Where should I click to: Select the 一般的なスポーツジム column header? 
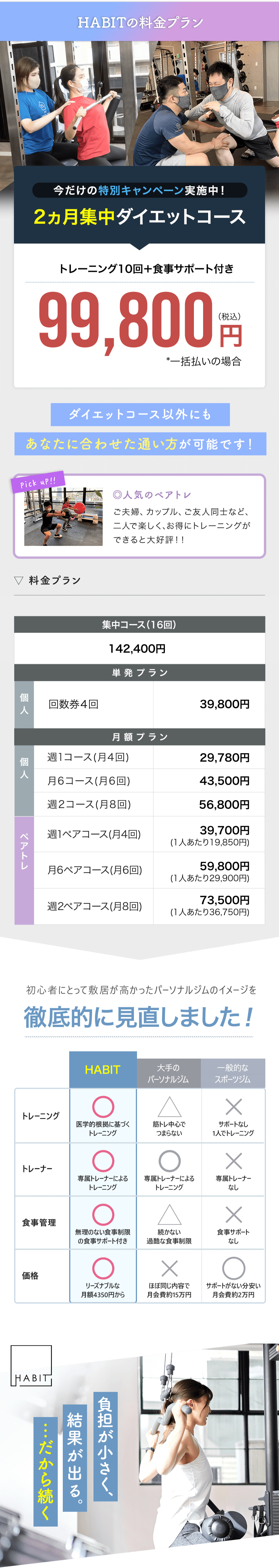(233, 1073)
